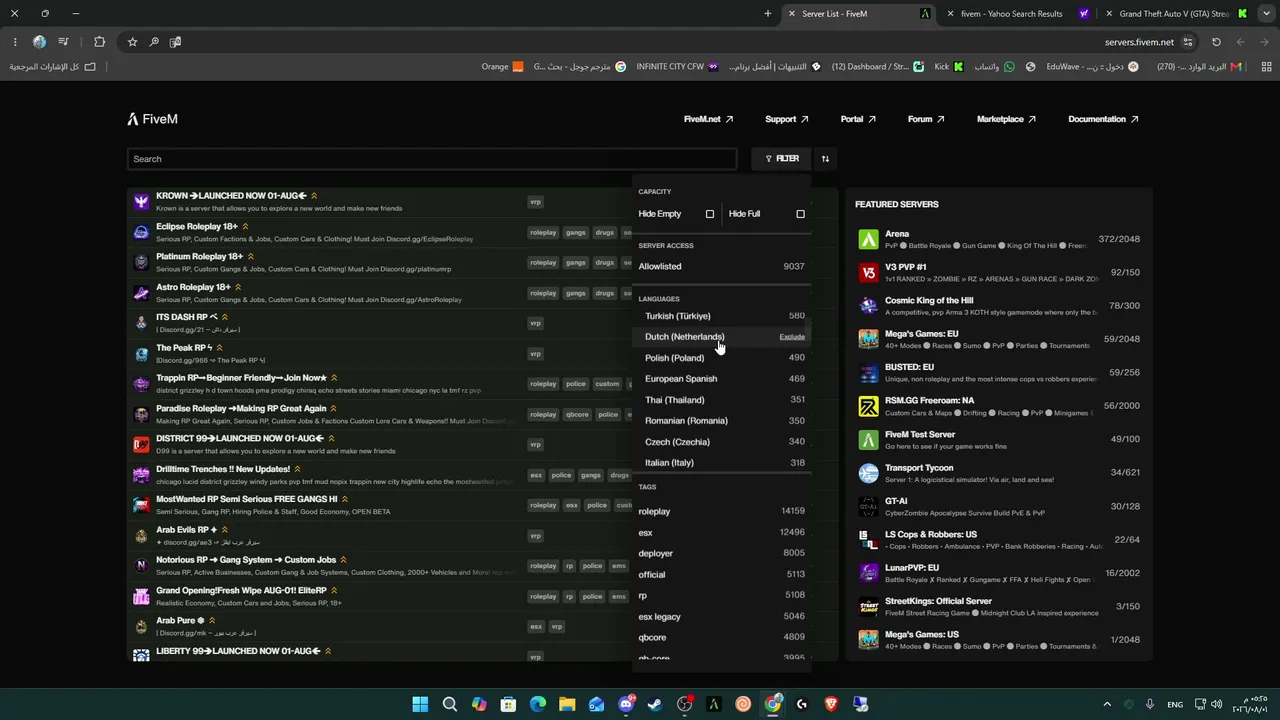
Task: Click the FiveM logo in the page header
Action: point(152,119)
